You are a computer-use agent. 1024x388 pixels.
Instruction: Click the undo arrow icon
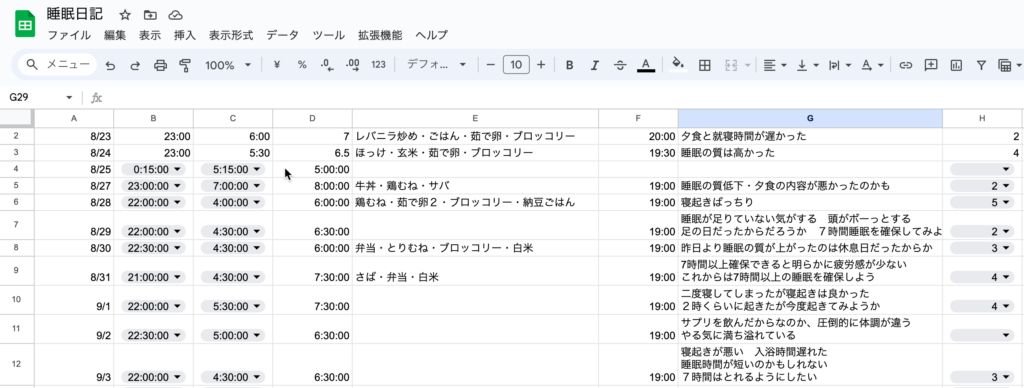pos(110,65)
